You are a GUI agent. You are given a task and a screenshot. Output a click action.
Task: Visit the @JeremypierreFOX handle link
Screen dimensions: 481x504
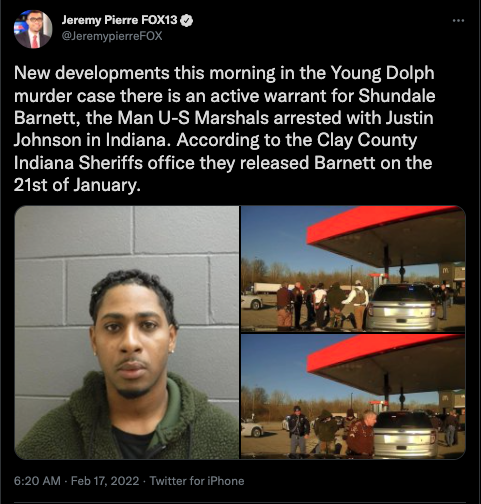pyautogui.click(x=112, y=36)
